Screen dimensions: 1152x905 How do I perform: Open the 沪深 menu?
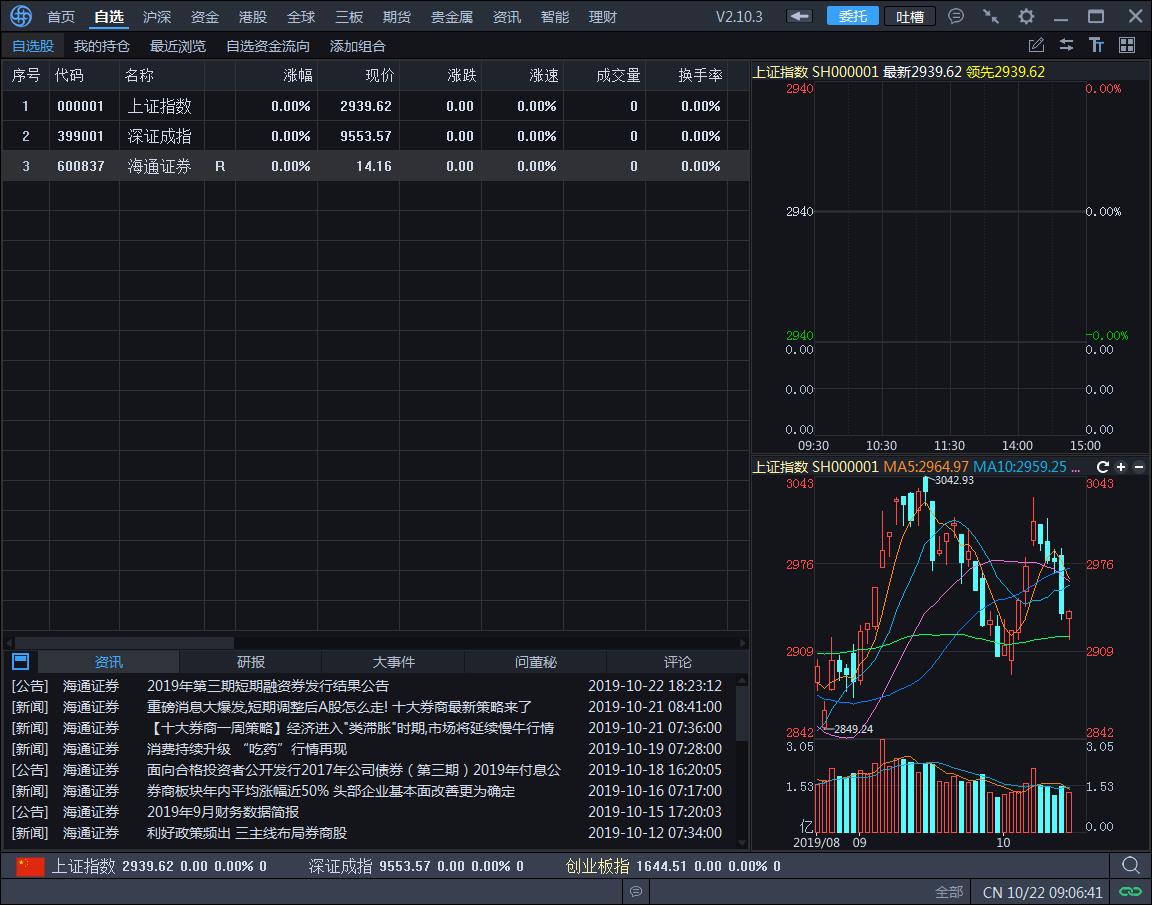[157, 17]
